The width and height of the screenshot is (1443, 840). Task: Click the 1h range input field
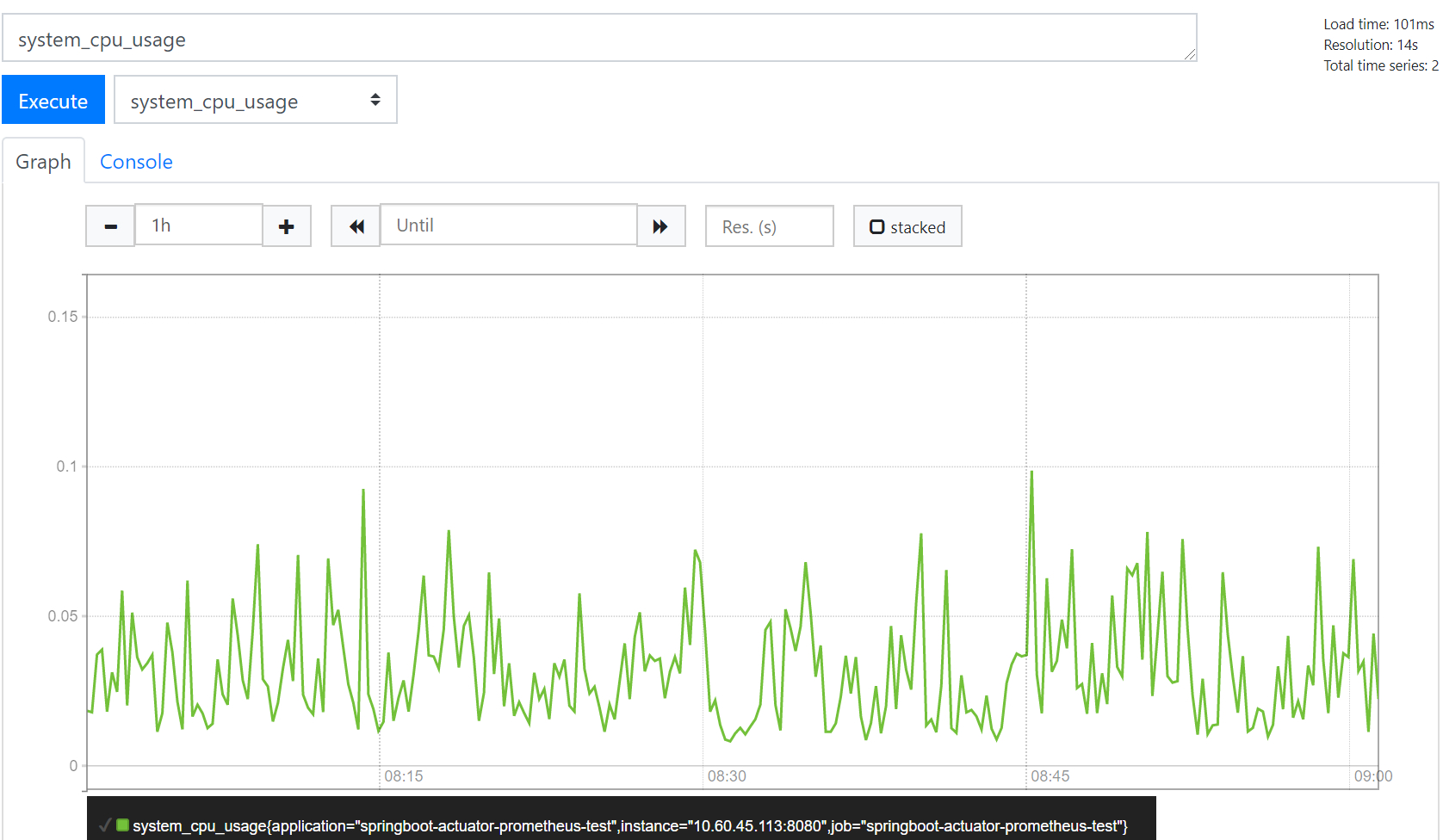[x=199, y=225]
